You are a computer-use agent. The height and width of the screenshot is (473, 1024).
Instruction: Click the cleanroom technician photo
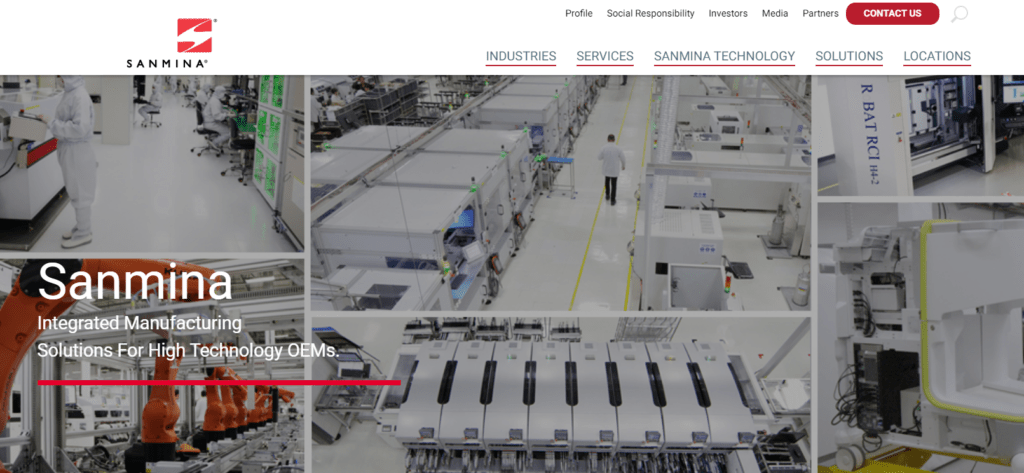coord(150,160)
